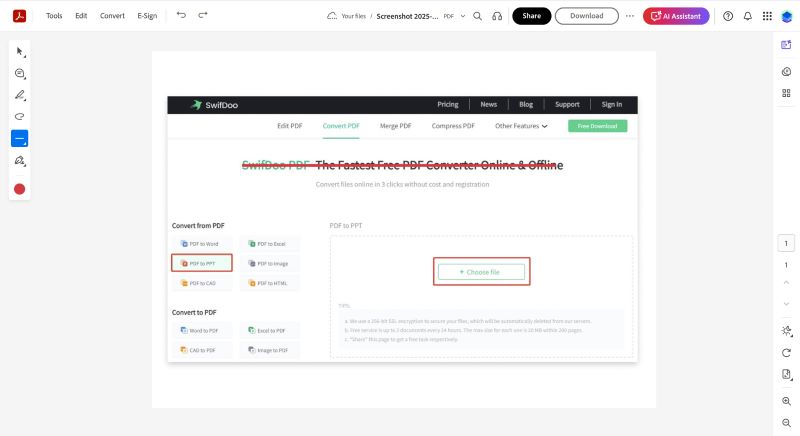Open the apps grid launcher

tap(767, 16)
